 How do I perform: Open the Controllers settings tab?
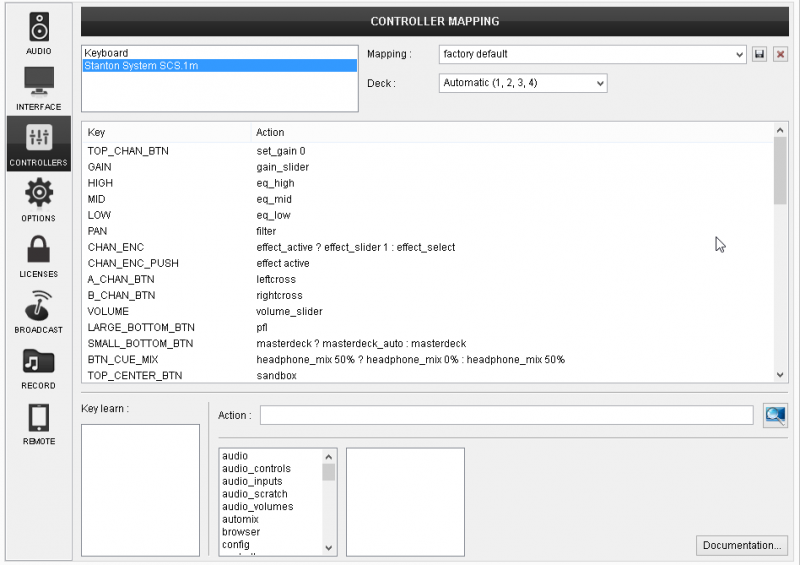[x=39, y=144]
